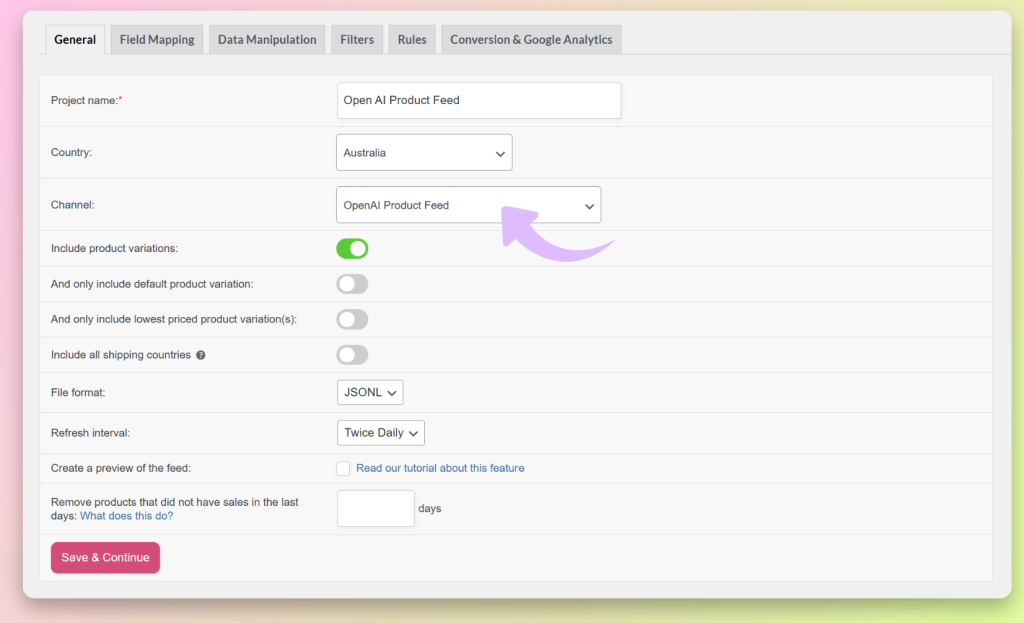
Task: Select the Filters tab
Action: [356, 39]
